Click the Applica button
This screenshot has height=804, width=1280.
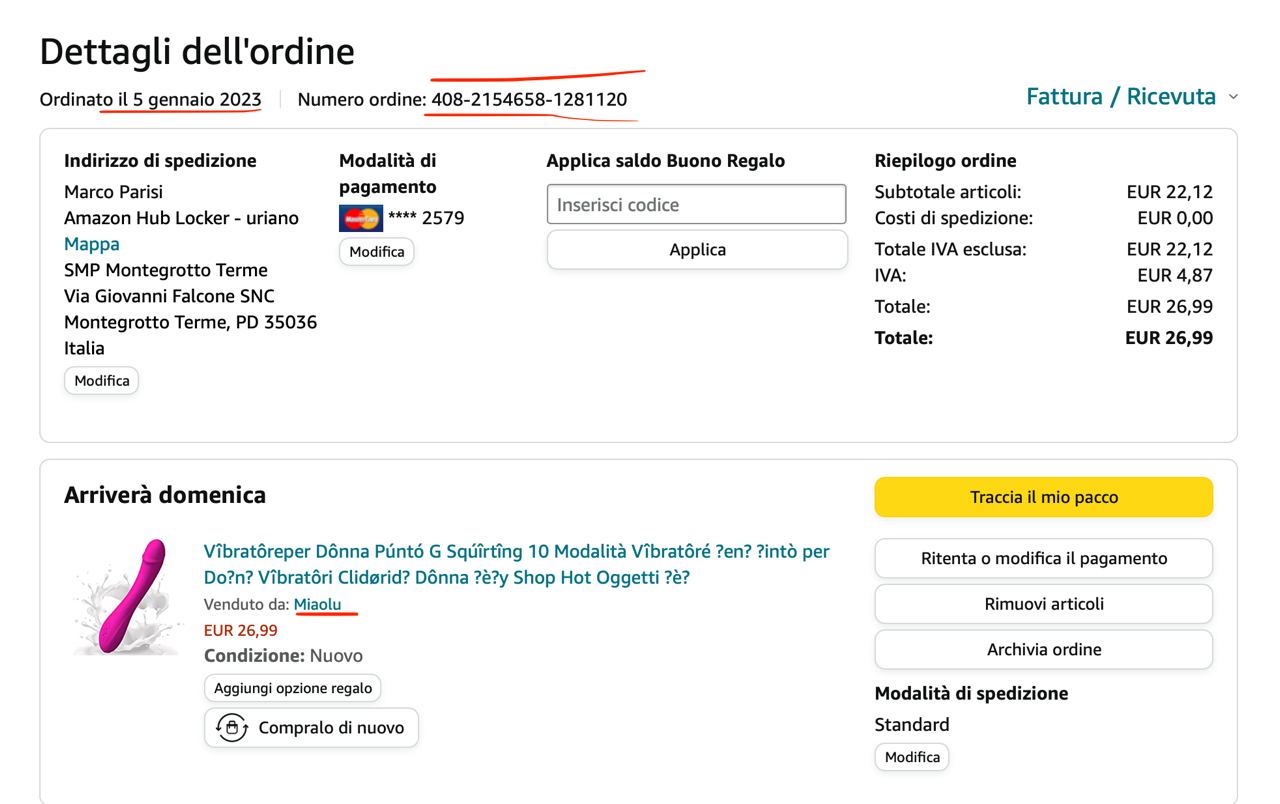[x=697, y=250]
